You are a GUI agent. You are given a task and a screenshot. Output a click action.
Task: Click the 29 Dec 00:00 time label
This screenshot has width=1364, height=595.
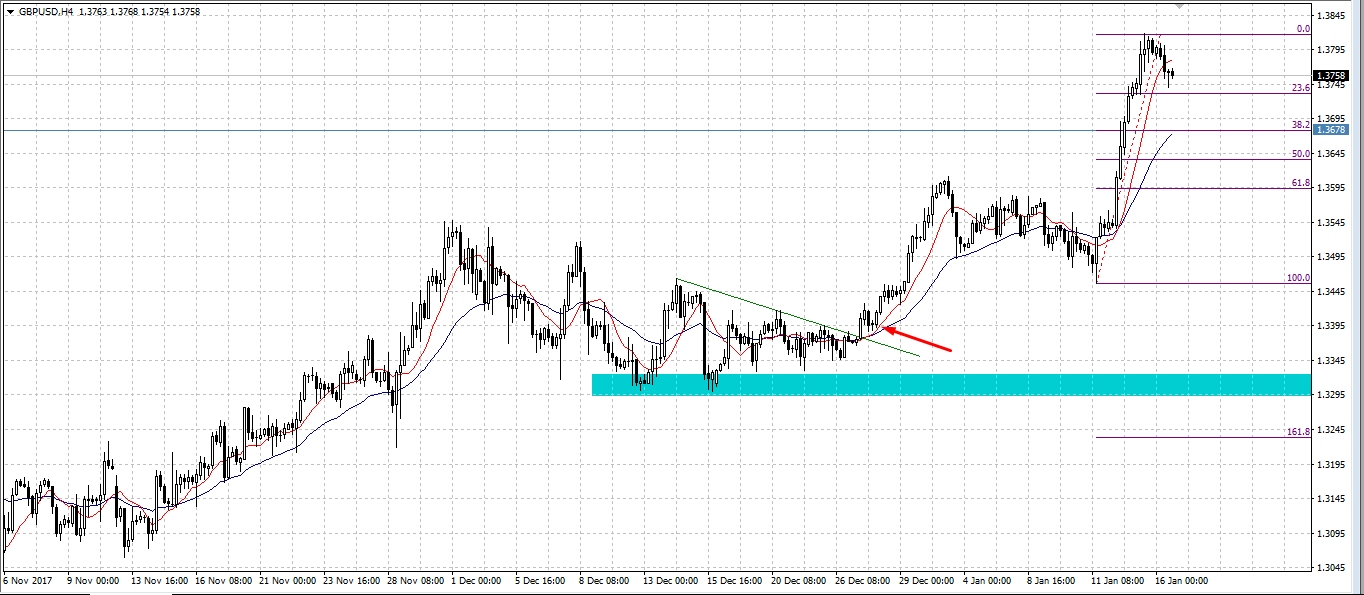(x=927, y=580)
